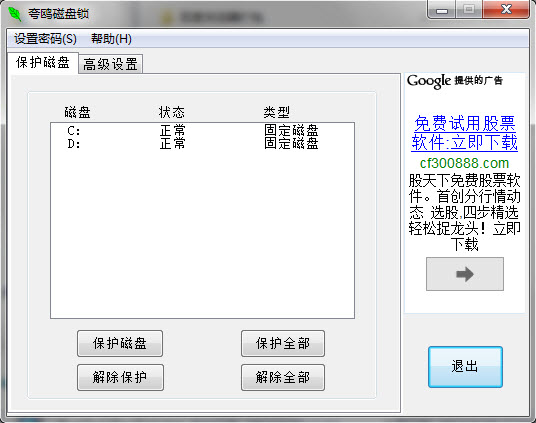Click the Google 提供的广告 label

(455, 81)
